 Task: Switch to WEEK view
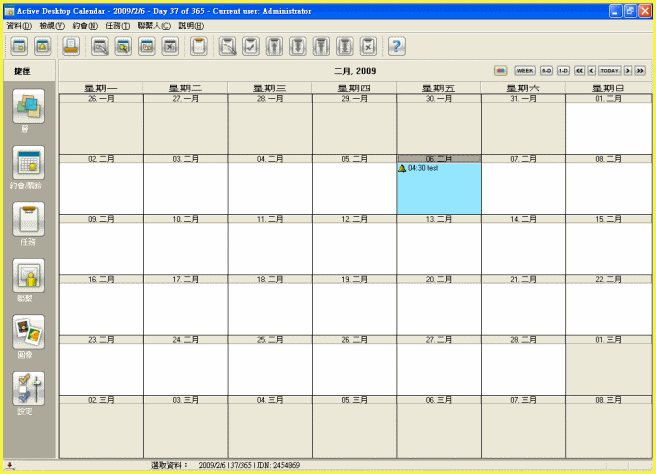click(x=524, y=70)
